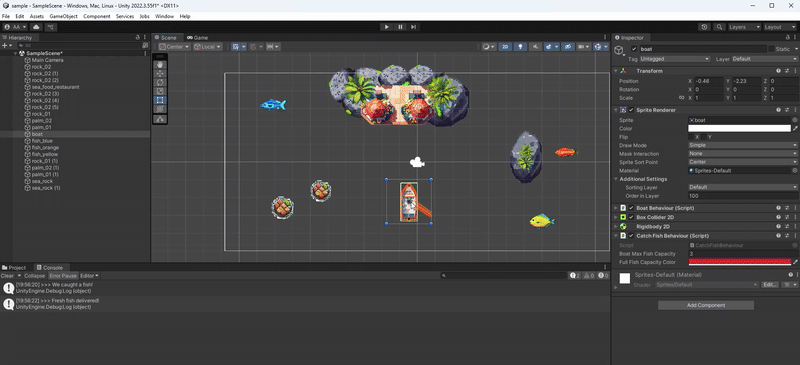
Task: Toggle scene lighting bulb icon
Action: tap(520, 46)
